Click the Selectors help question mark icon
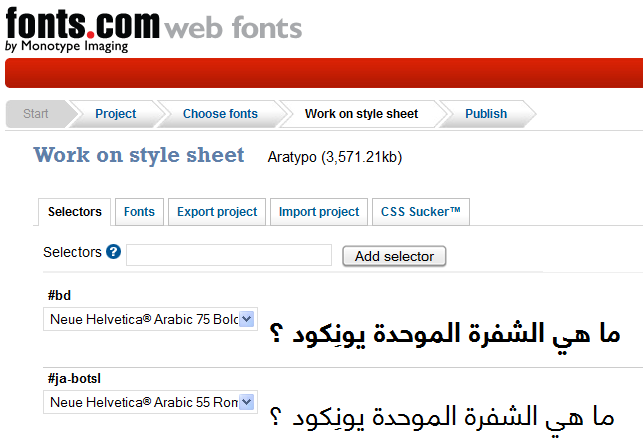 pyautogui.click(x=114, y=252)
